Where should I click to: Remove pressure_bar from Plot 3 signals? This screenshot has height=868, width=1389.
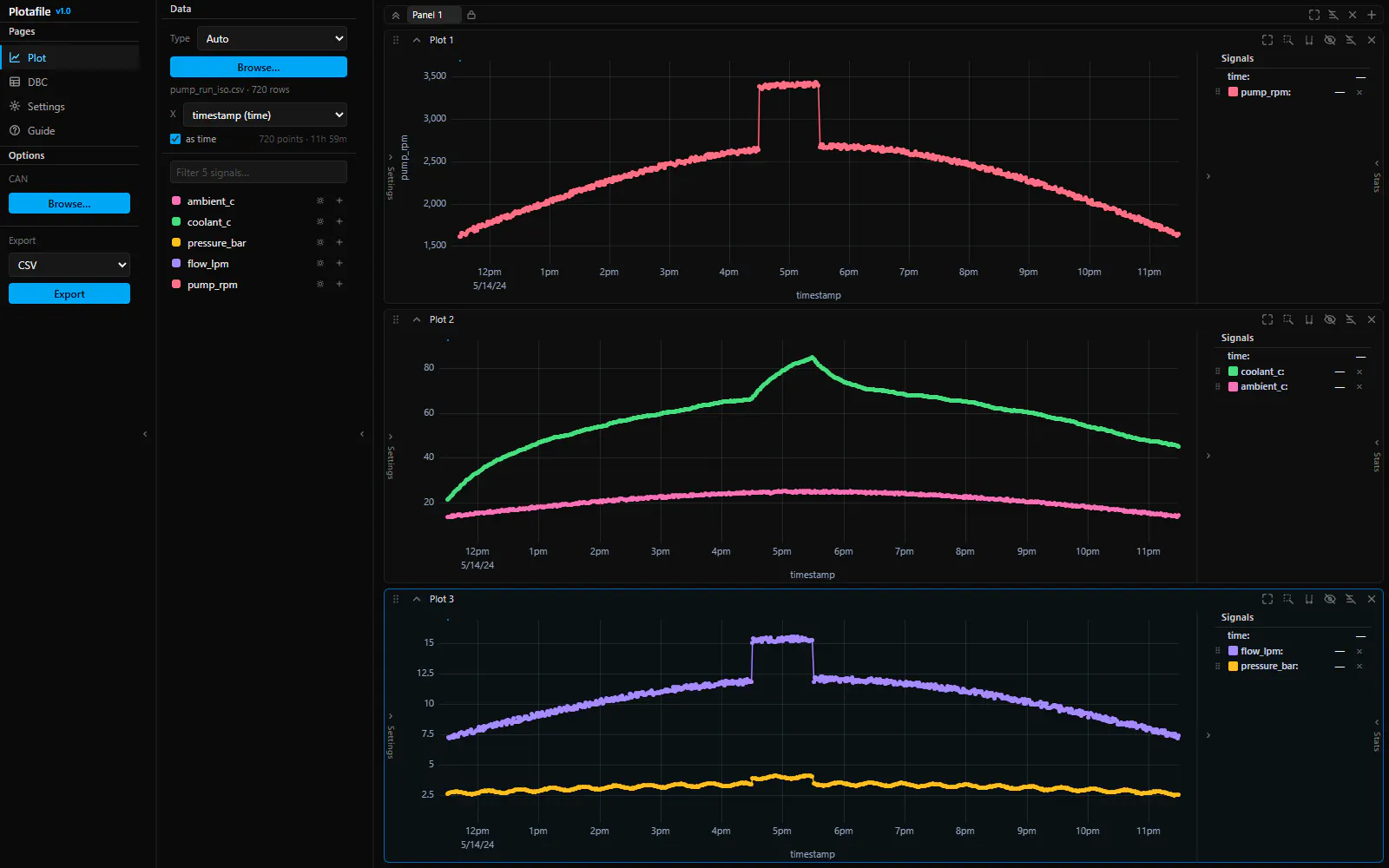(x=1359, y=667)
